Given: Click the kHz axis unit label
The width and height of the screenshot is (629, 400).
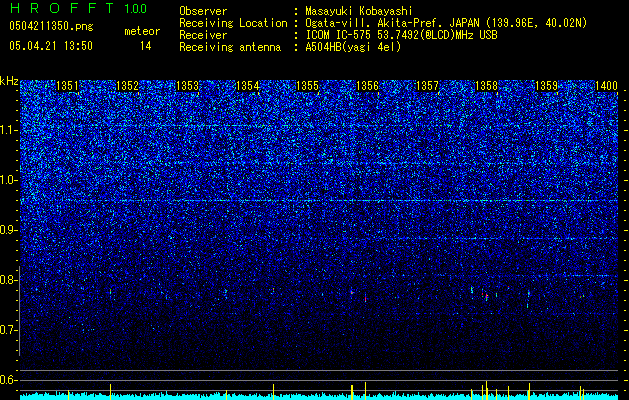Looking at the screenshot, I should coord(9,81).
